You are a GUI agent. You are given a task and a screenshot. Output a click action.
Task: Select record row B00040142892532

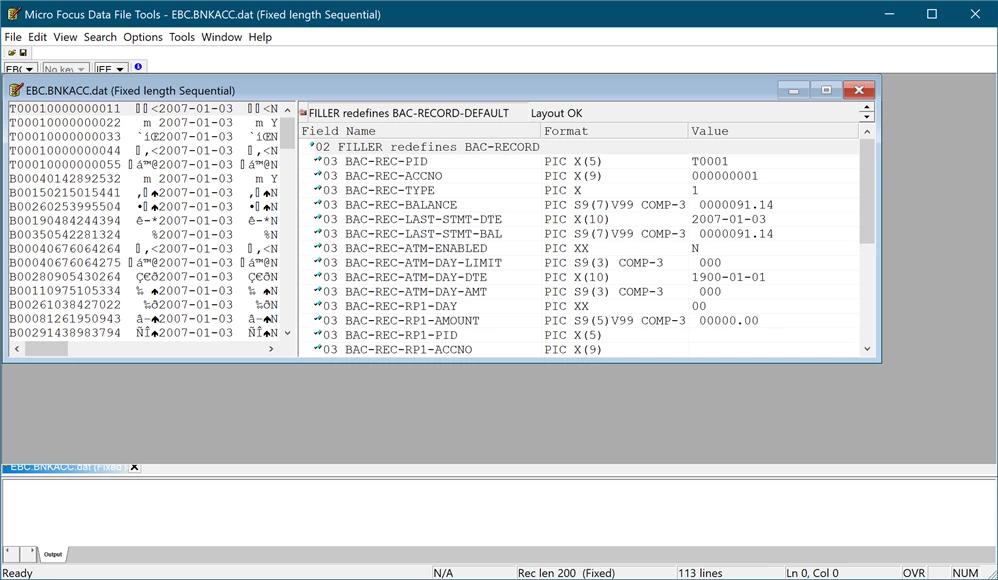[x=144, y=179]
